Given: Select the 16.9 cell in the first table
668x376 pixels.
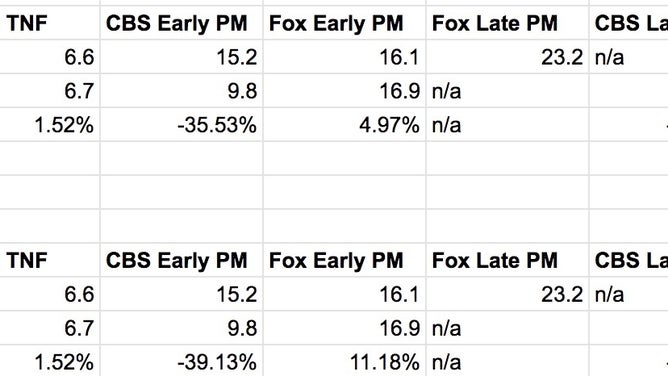Looking at the screenshot, I should pyautogui.click(x=345, y=91).
